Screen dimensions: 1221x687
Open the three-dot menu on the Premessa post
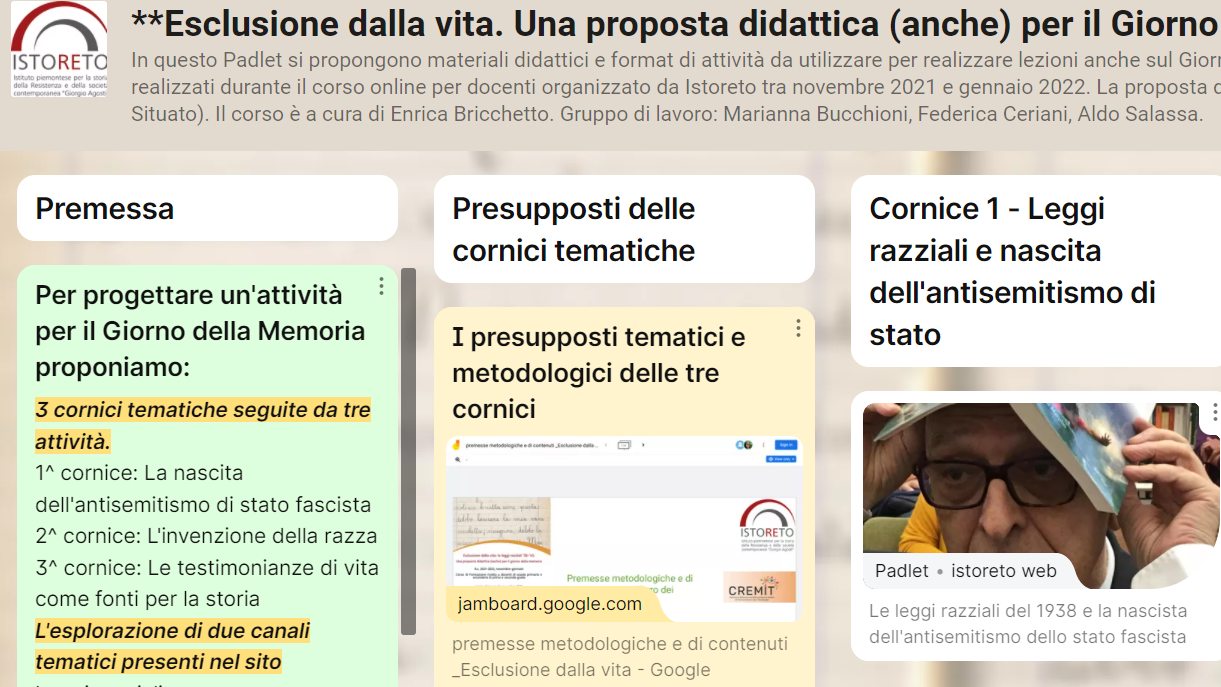pyautogui.click(x=381, y=287)
